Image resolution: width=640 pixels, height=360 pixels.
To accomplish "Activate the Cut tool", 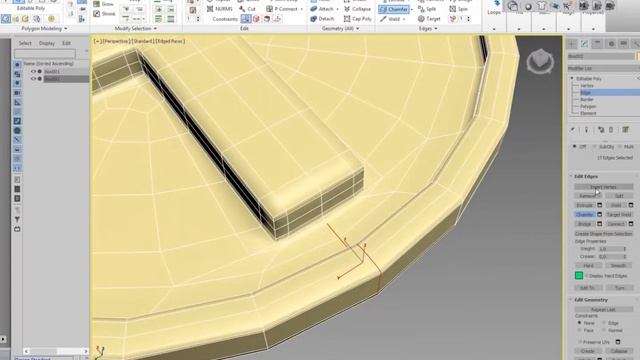I will 247,9.
